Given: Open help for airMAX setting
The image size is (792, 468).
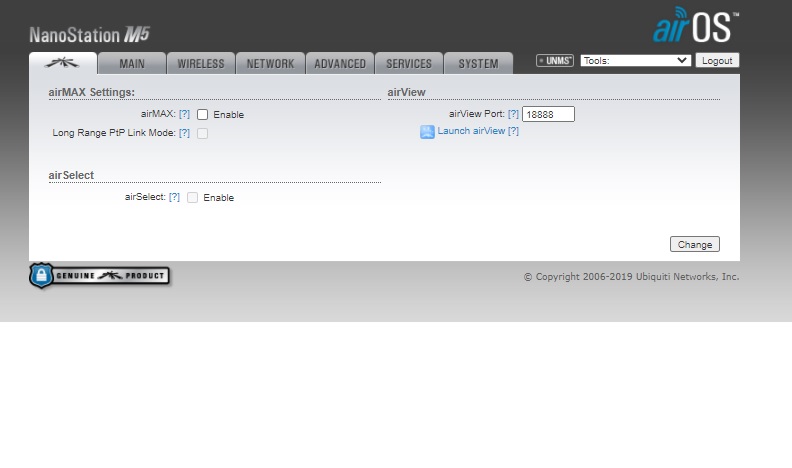Looking at the screenshot, I should pyautogui.click(x=184, y=114).
